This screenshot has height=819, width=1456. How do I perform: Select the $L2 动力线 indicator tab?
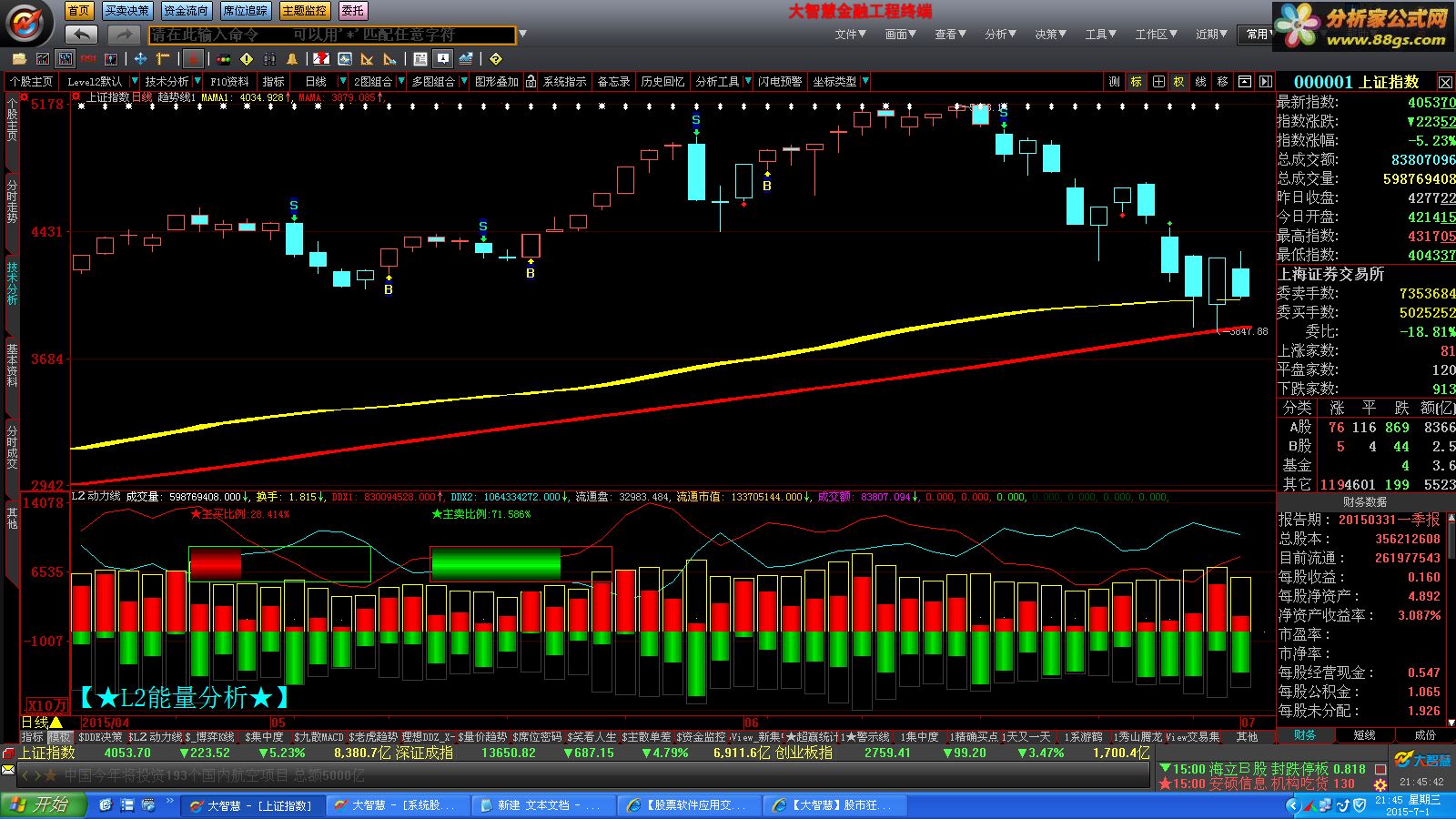tap(156, 737)
